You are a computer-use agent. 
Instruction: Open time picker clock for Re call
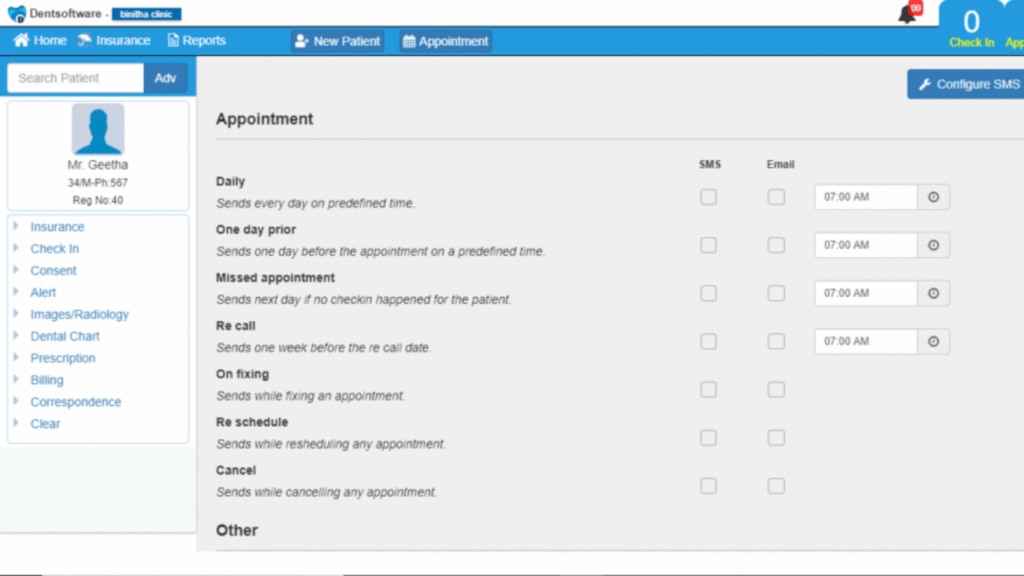[933, 342]
